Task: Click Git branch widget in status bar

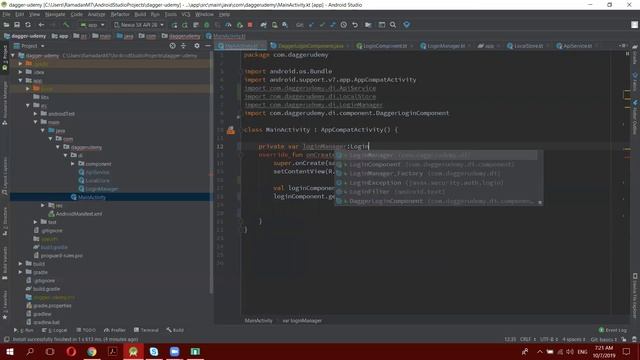Action: point(603,339)
